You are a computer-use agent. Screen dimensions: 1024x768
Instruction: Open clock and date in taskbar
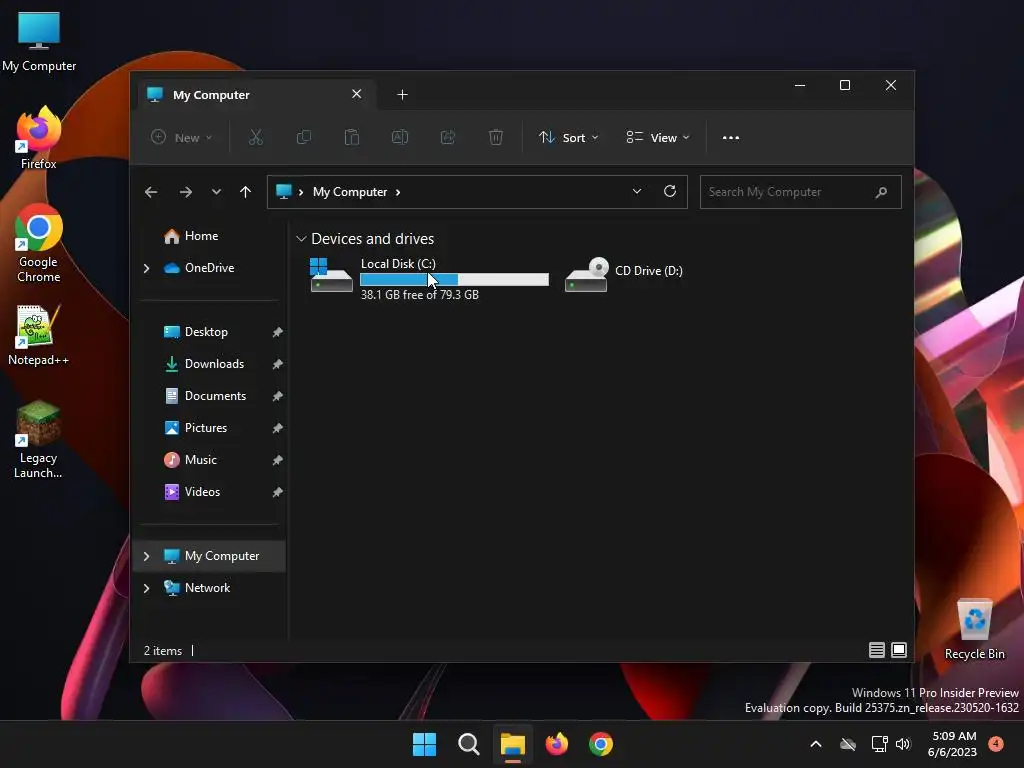(x=953, y=744)
